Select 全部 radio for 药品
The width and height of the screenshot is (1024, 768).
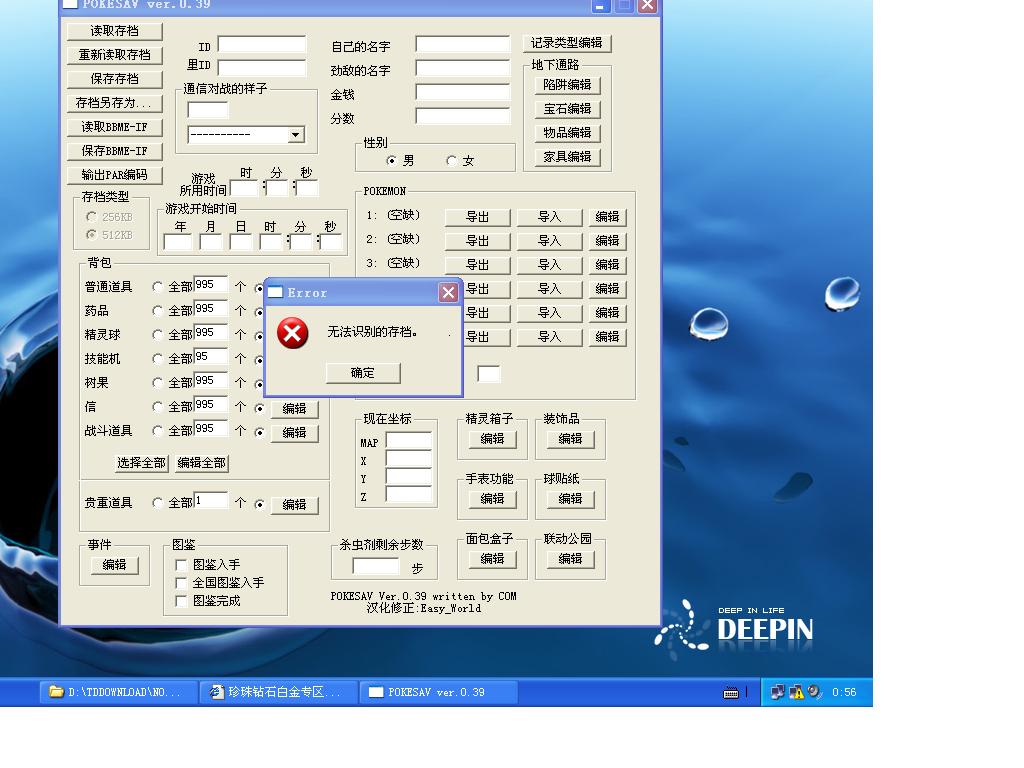[157, 311]
